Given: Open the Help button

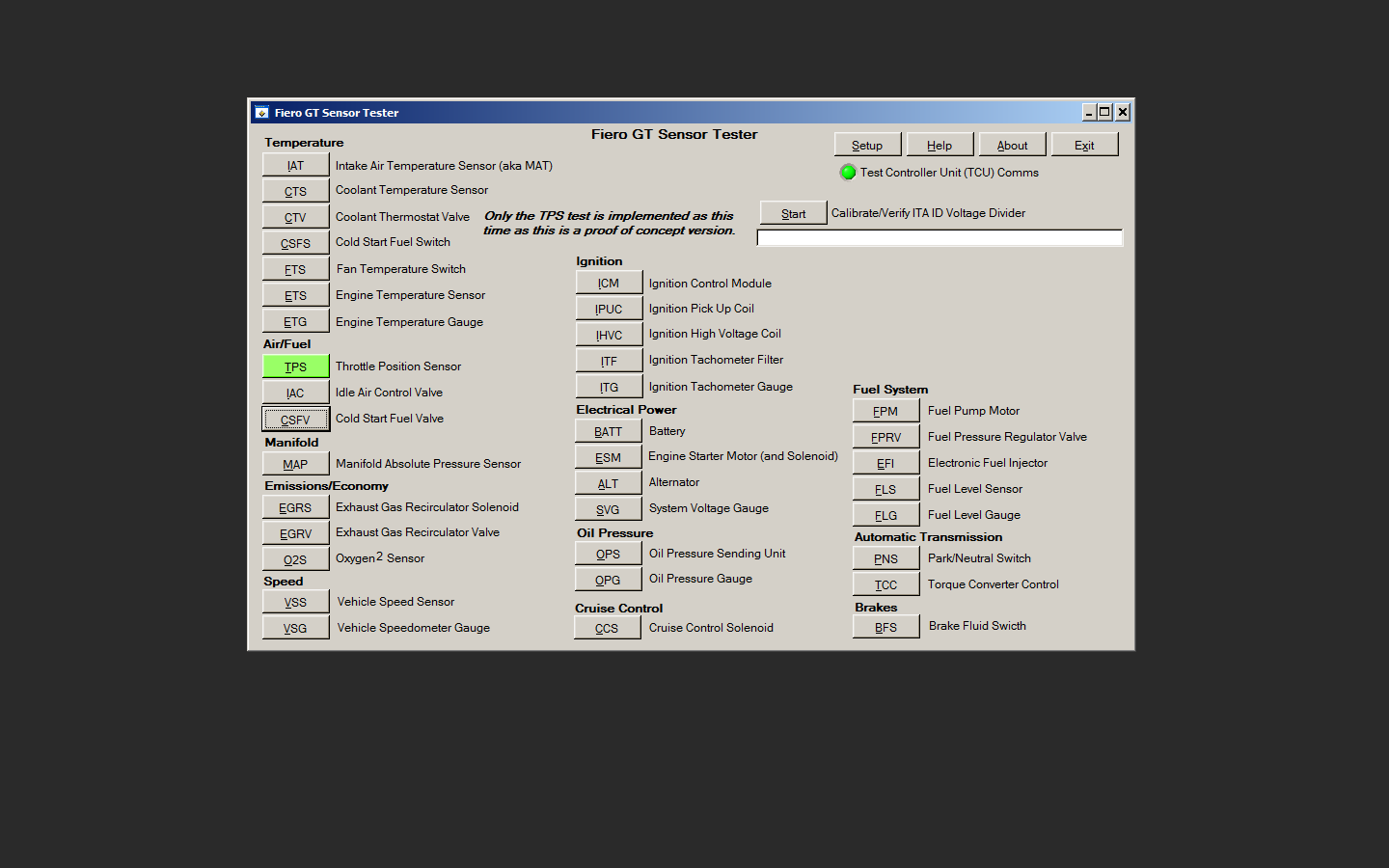Looking at the screenshot, I should 940,145.
